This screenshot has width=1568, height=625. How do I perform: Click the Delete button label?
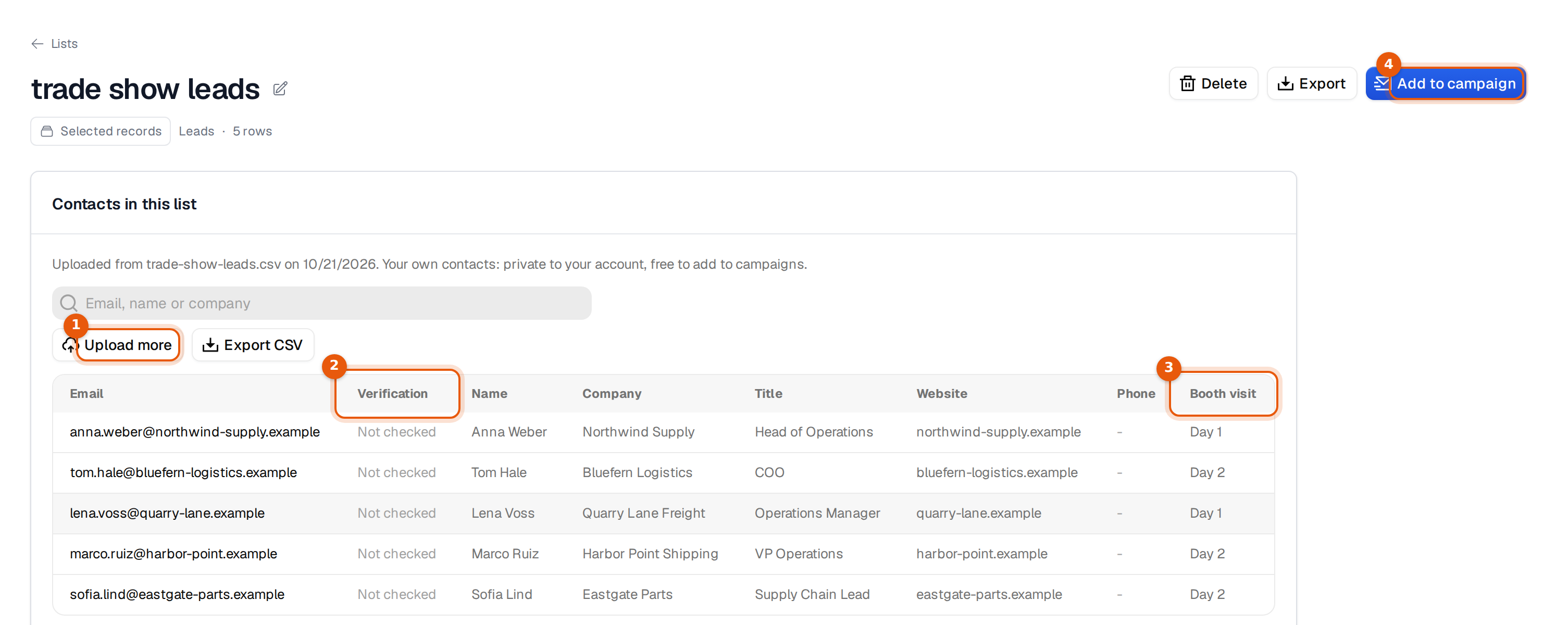[x=1224, y=83]
